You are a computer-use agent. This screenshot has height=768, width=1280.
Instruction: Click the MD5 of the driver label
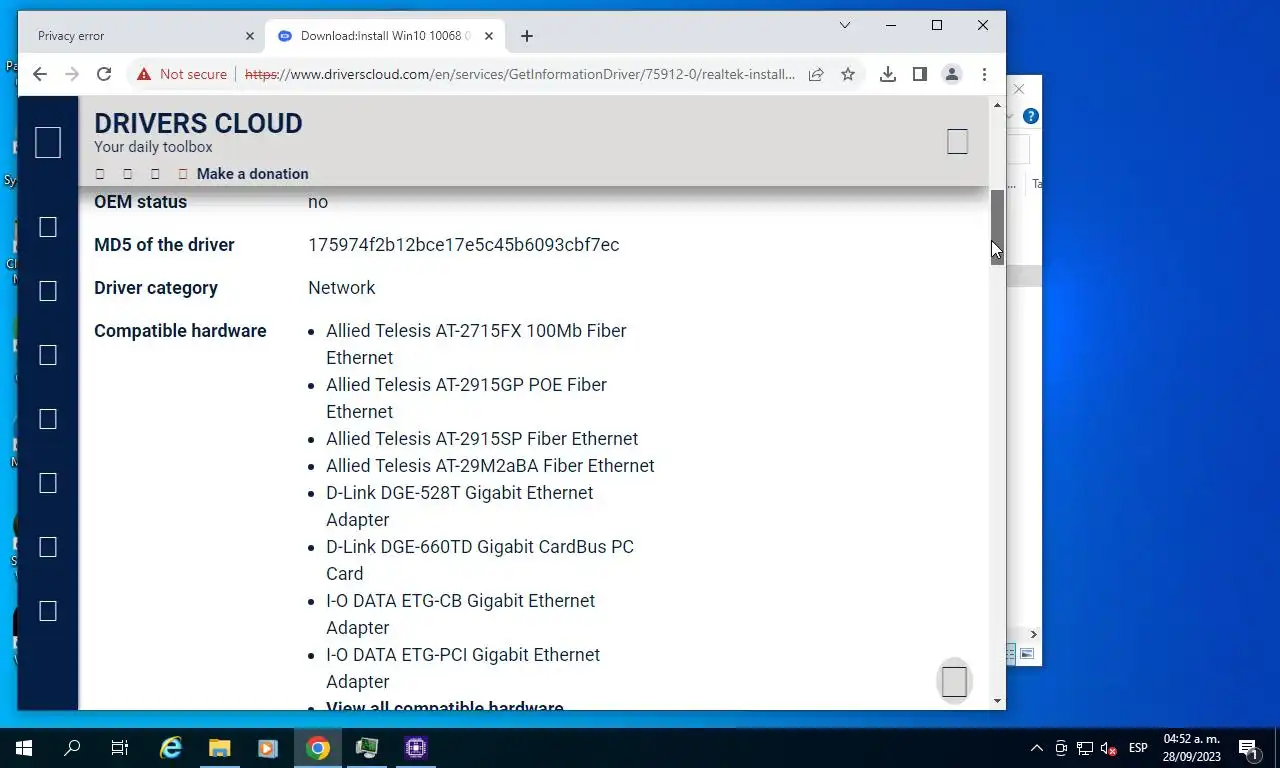pos(164,245)
